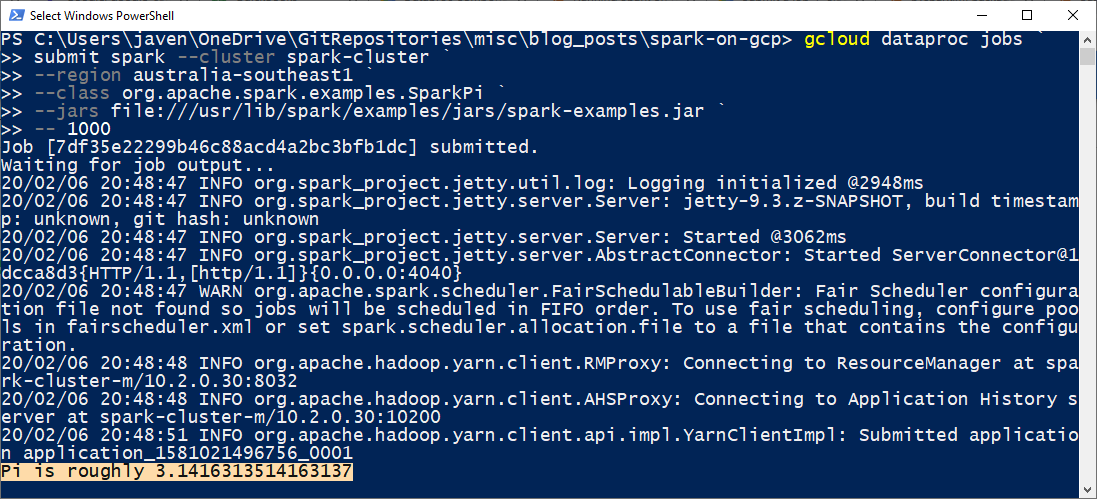Open the PowerShell icon system menu

15,15
